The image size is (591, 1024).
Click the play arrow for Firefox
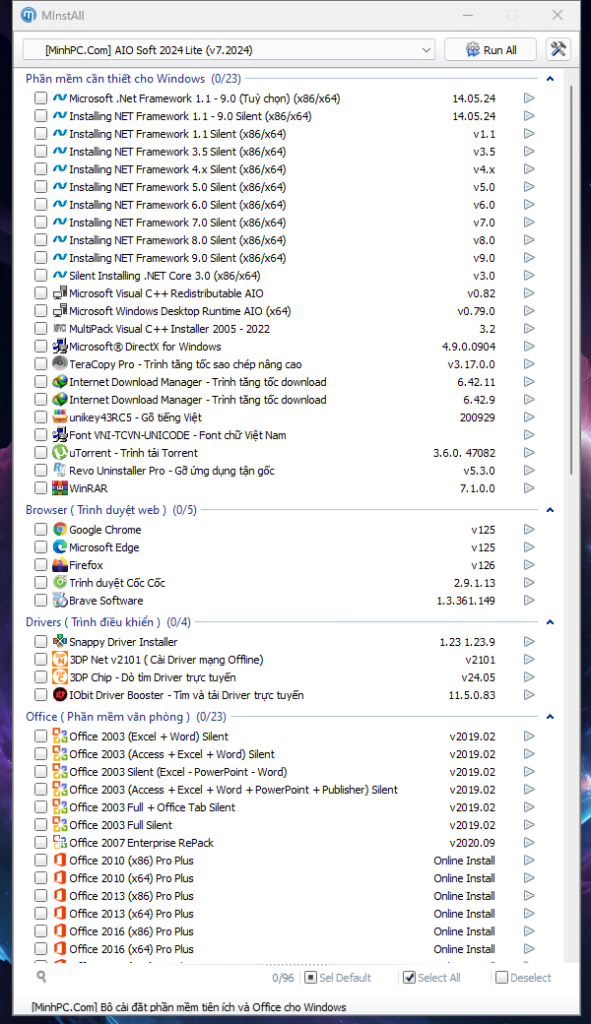(529, 565)
